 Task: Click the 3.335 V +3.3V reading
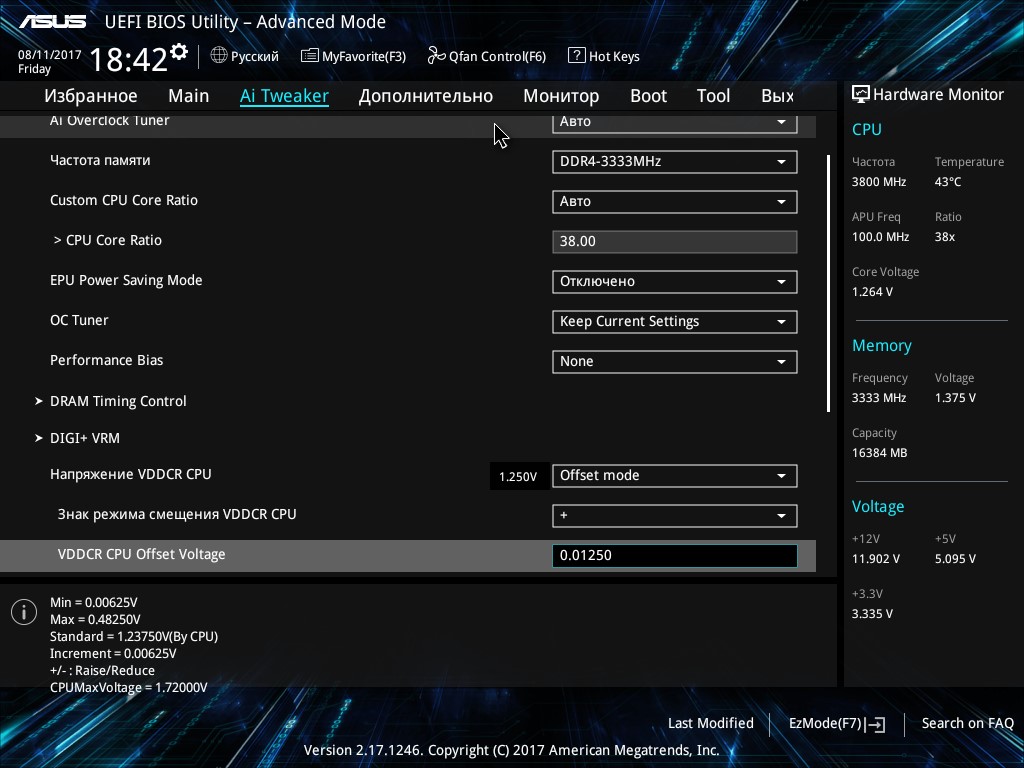[x=872, y=614]
